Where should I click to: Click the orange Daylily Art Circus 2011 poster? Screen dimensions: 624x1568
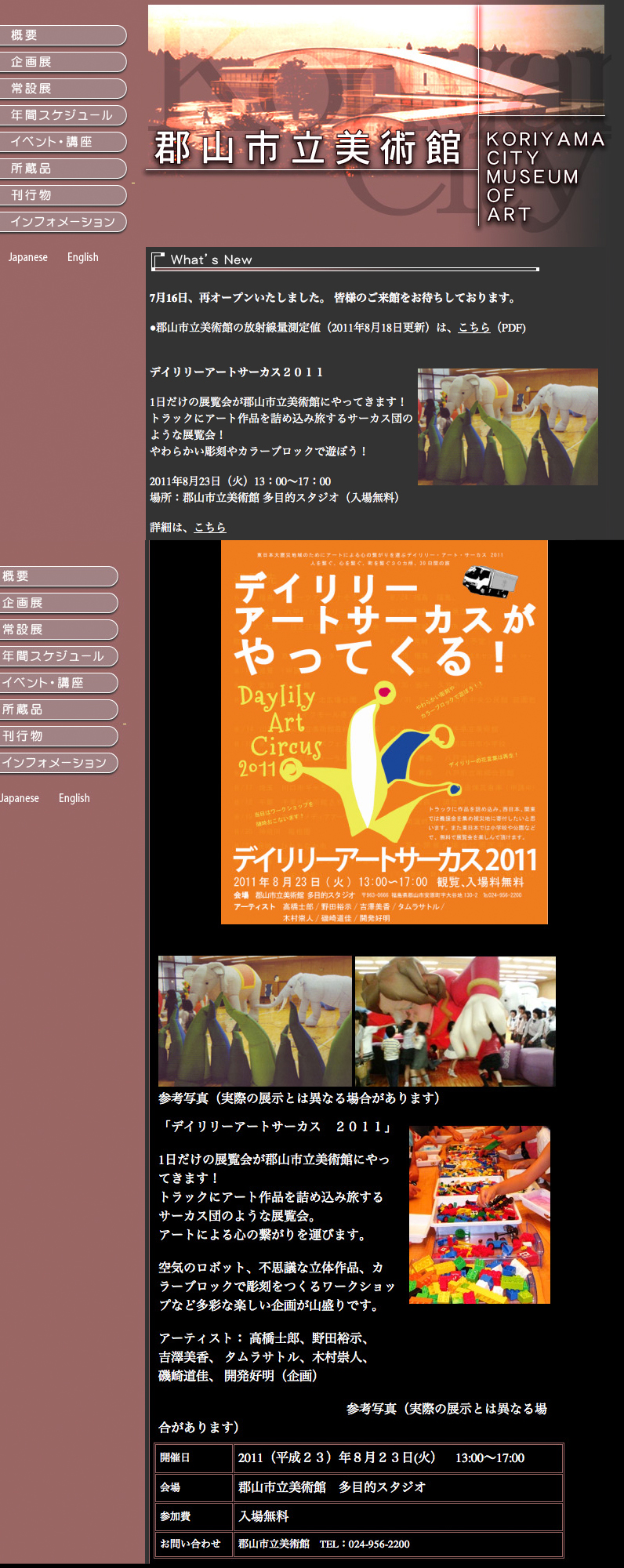(384, 732)
